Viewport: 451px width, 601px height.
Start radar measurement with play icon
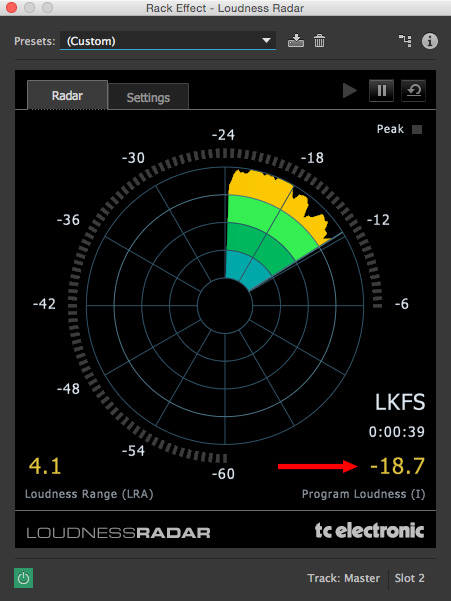(x=349, y=91)
